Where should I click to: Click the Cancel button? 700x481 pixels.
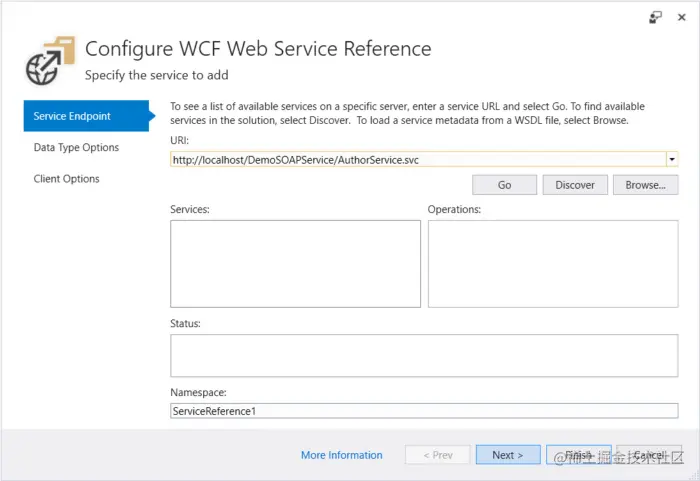point(649,455)
